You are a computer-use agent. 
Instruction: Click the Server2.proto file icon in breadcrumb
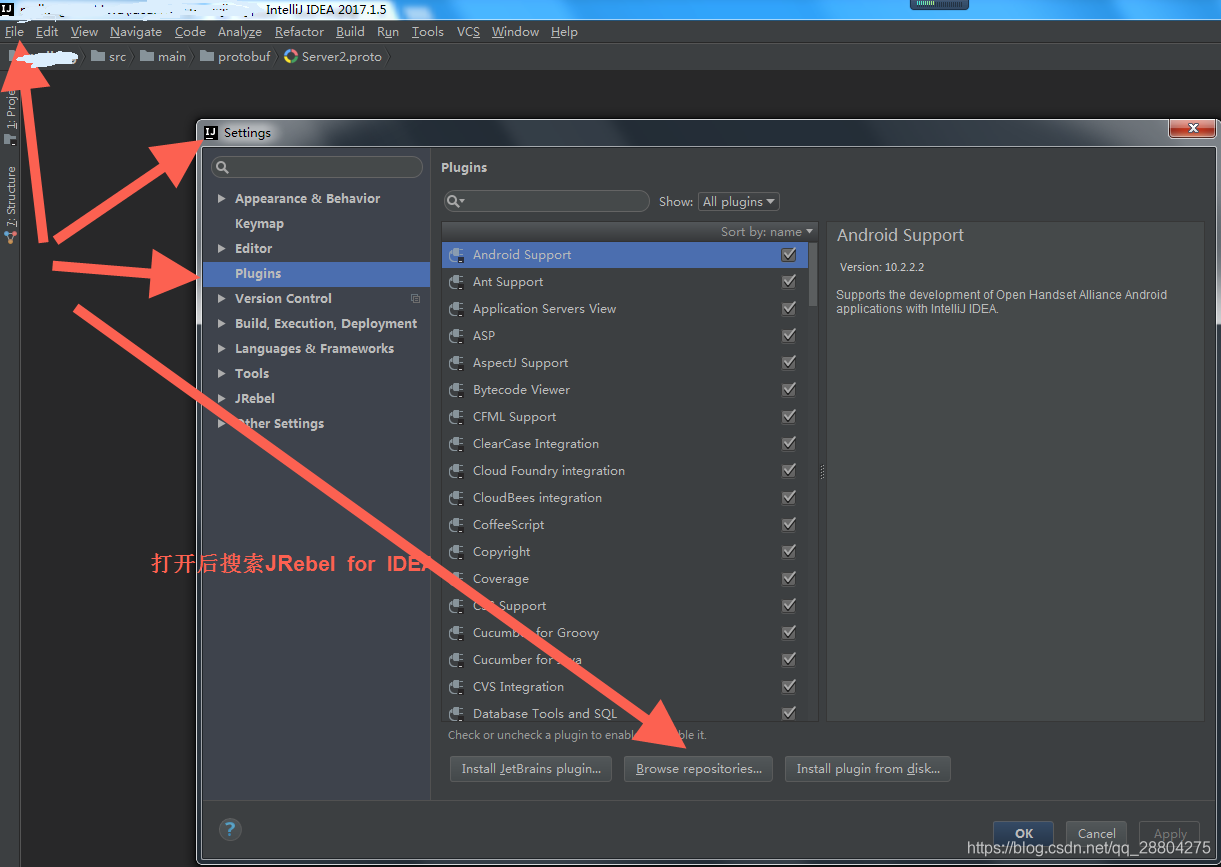click(x=290, y=57)
